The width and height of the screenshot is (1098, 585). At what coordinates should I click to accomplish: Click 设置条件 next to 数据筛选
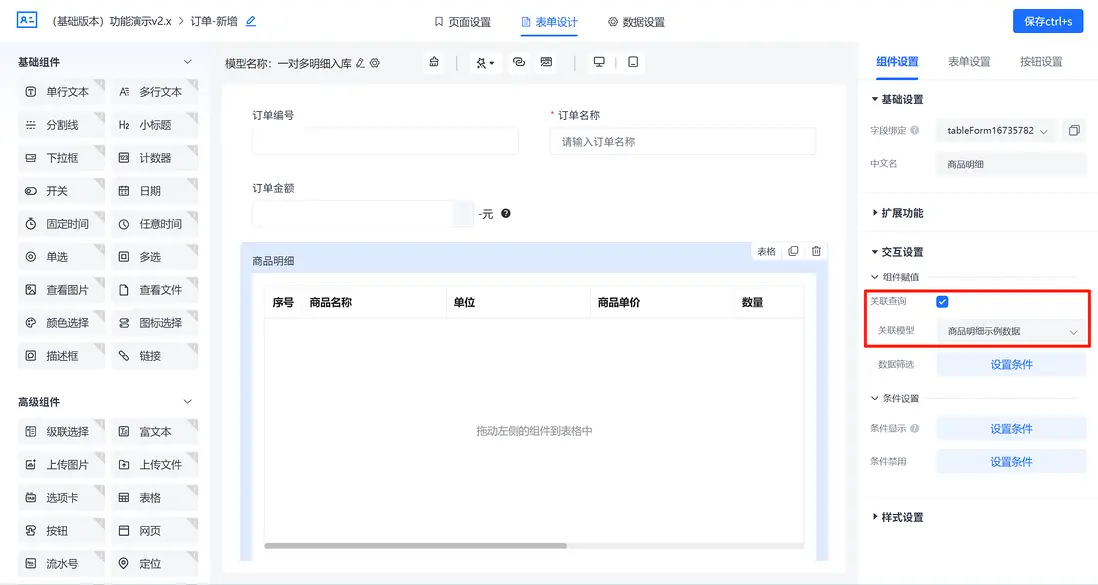tap(1010, 363)
